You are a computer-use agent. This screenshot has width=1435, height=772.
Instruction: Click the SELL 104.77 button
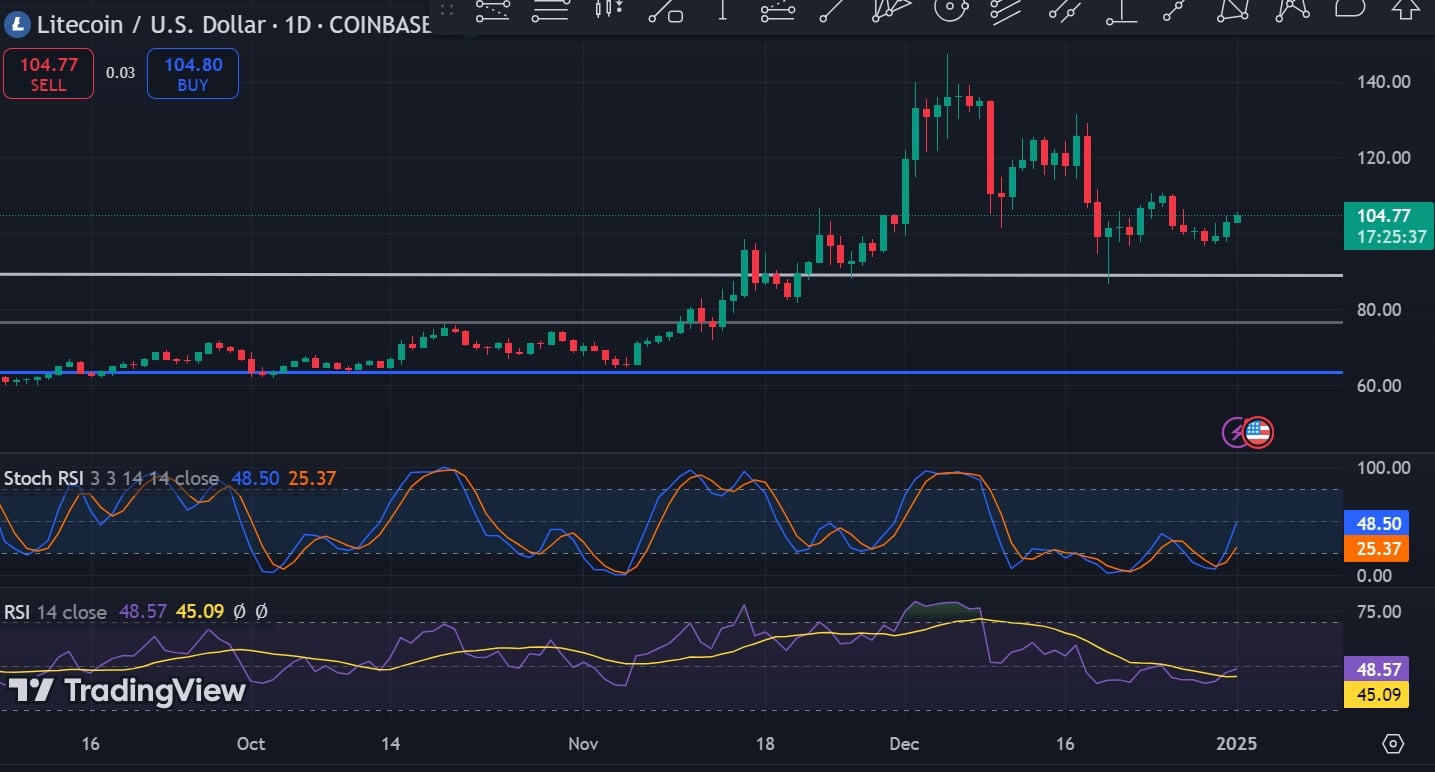[48, 75]
